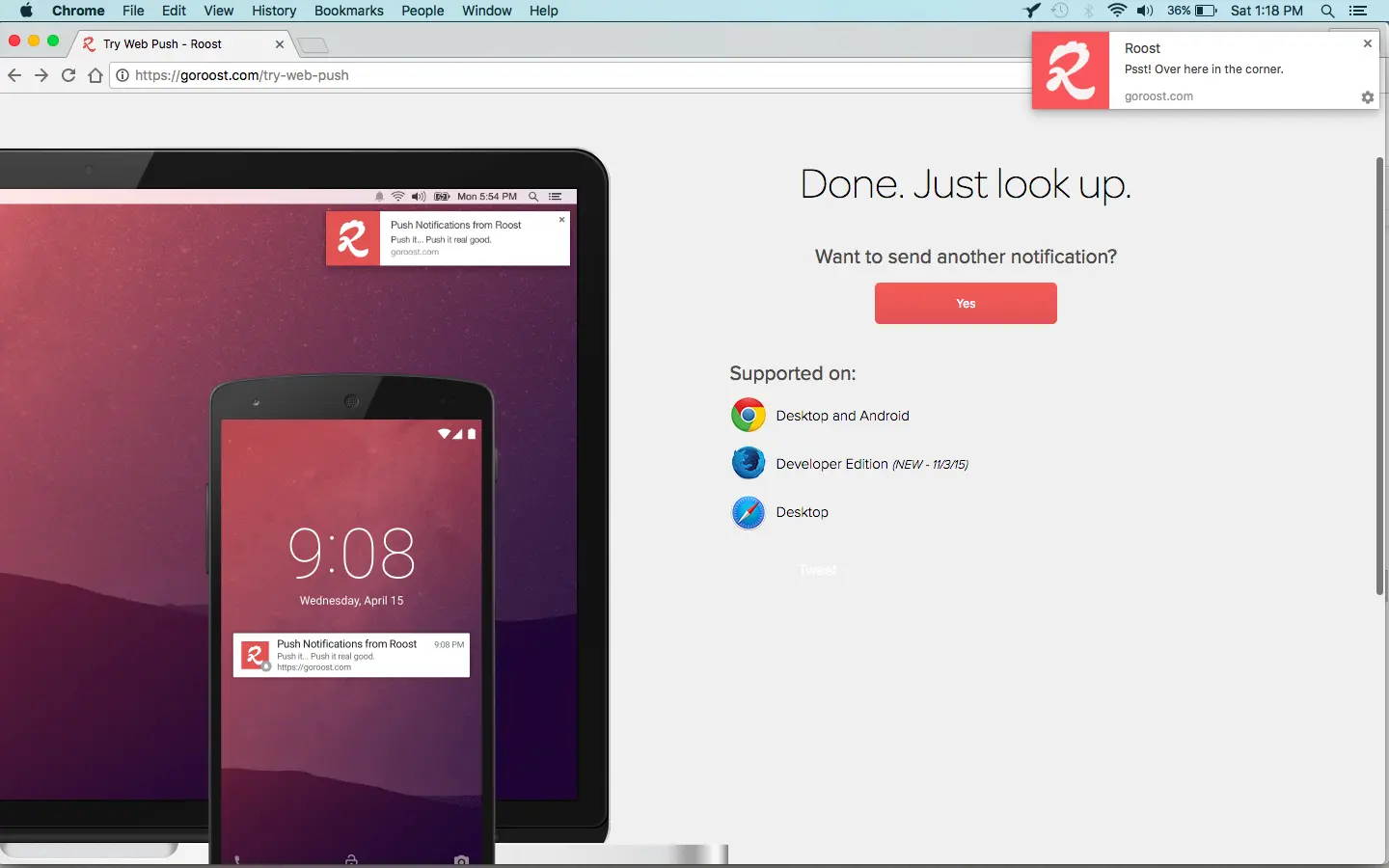Screen dimensions: 1389x868
Task: Open the Window menu
Action: point(487,11)
